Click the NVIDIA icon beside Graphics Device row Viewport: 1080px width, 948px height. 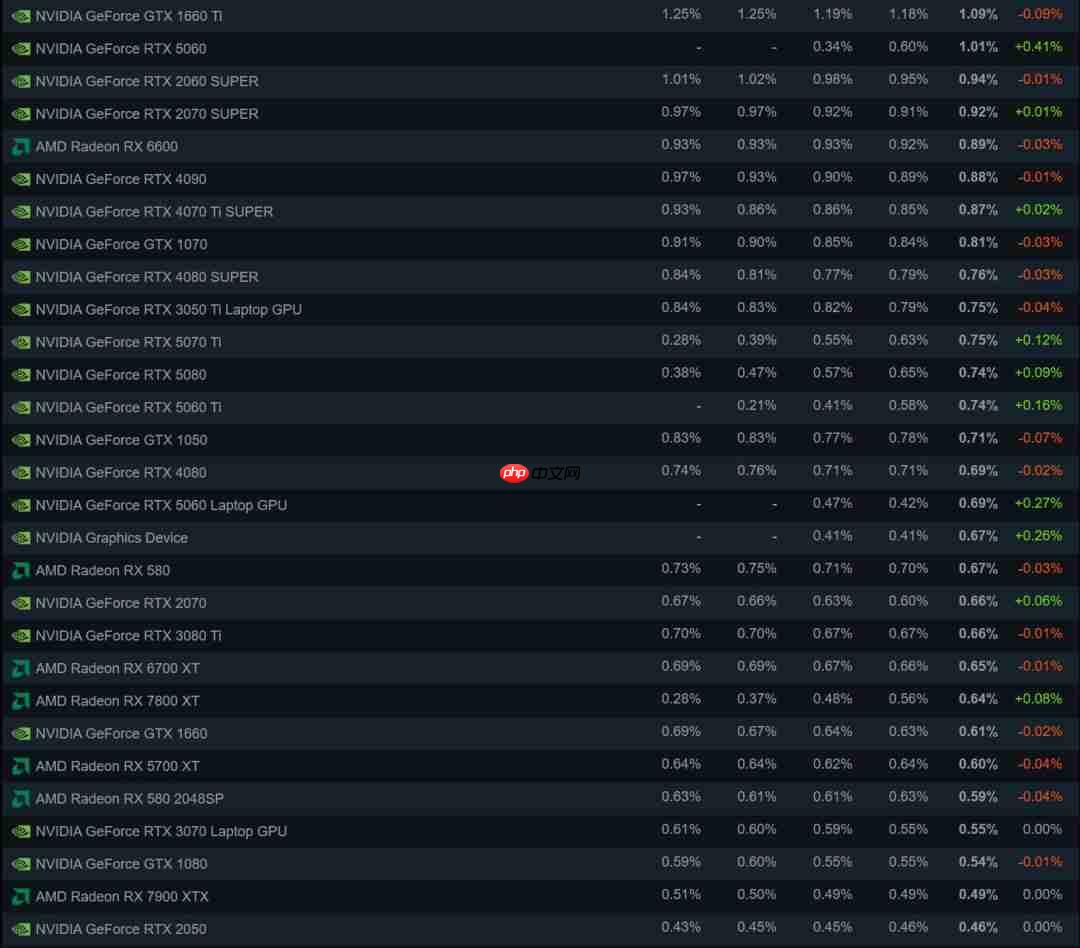coord(21,538)
